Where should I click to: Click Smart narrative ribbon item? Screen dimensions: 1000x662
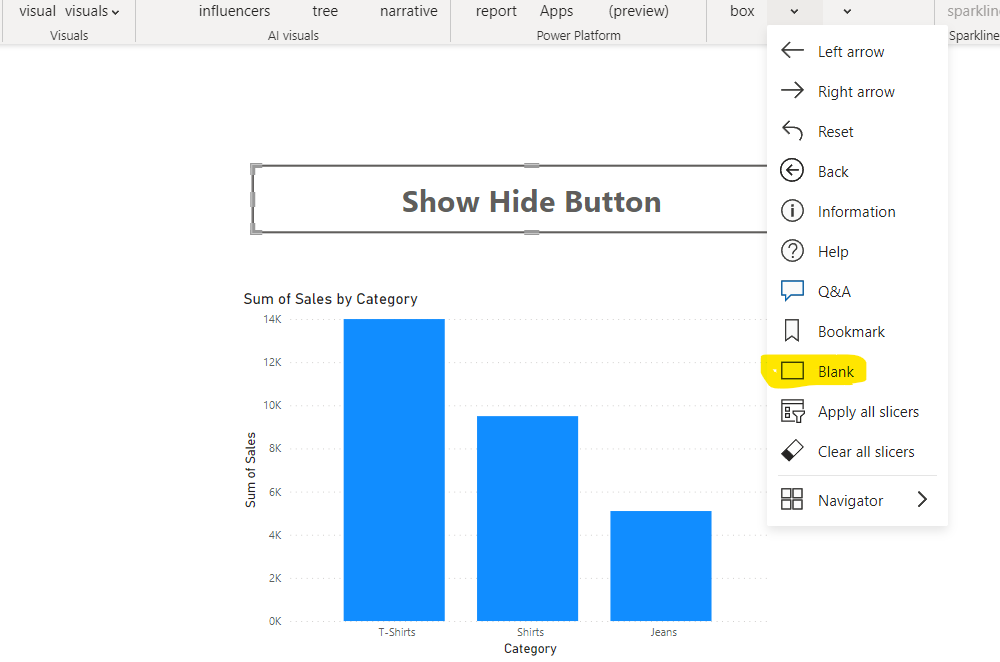point(409,11)
